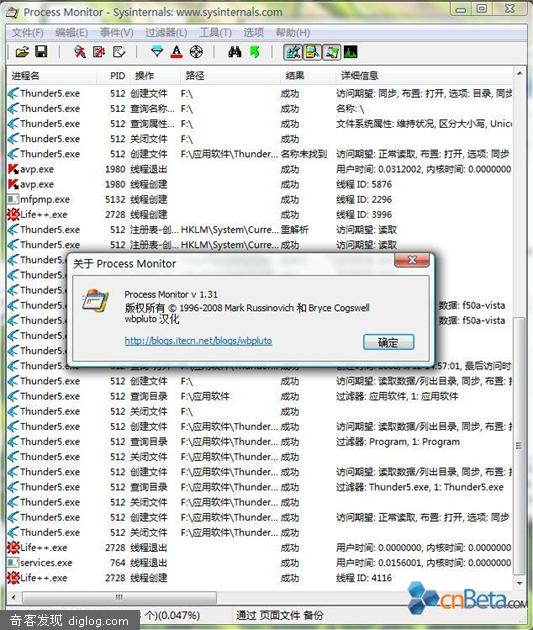Select the F:\应用软件 path cell
This screenshot has height=630, width=533.
pyautogui.click(x=205, y=396)
